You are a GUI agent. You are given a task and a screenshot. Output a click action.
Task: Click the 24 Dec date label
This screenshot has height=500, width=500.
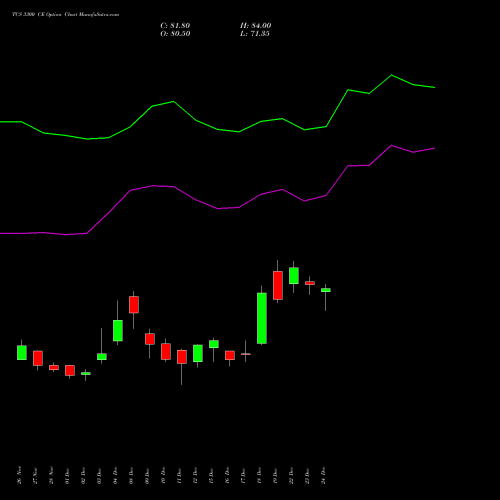(323, 475)
